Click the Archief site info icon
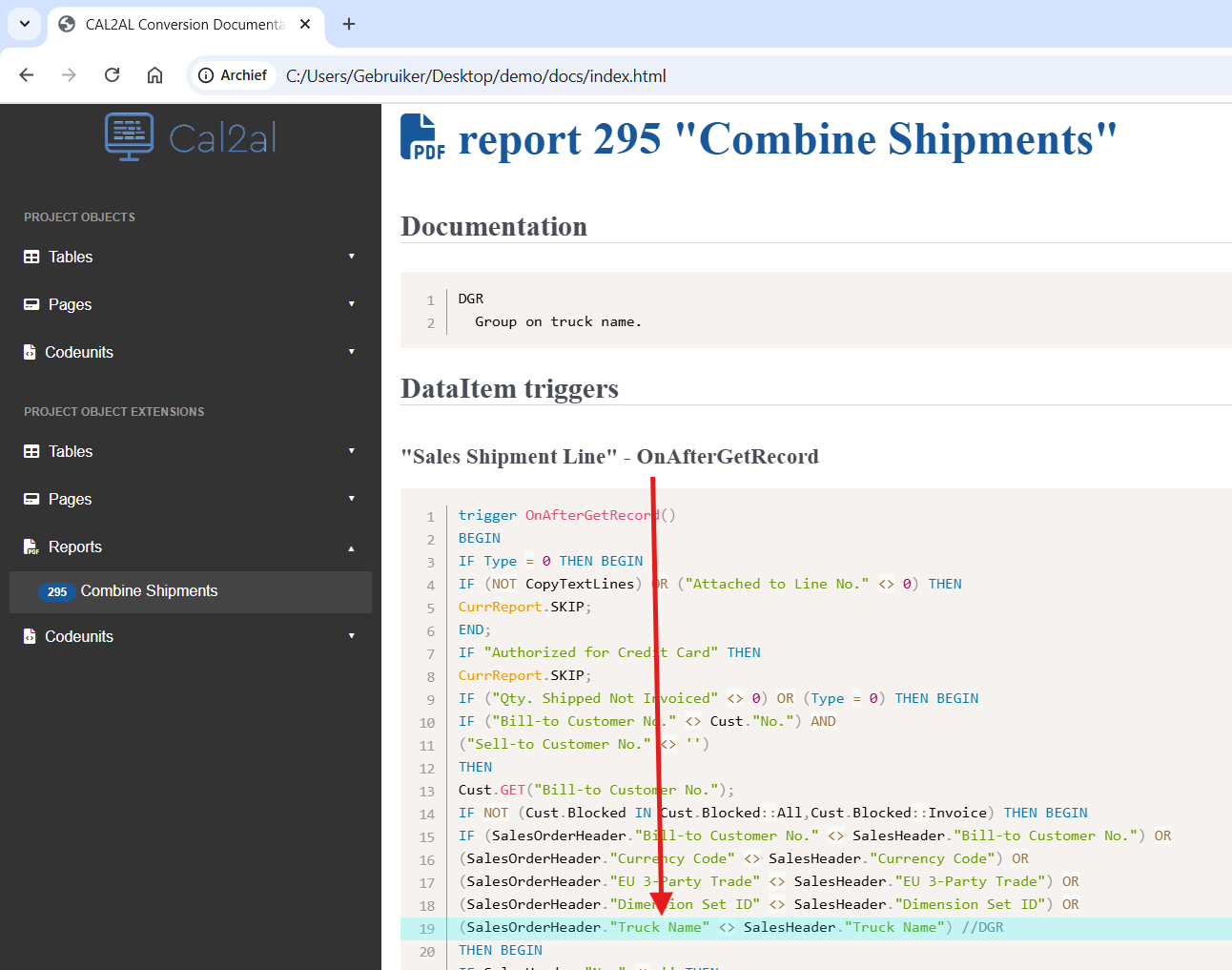1232x970 pixels. click(206, 75)
